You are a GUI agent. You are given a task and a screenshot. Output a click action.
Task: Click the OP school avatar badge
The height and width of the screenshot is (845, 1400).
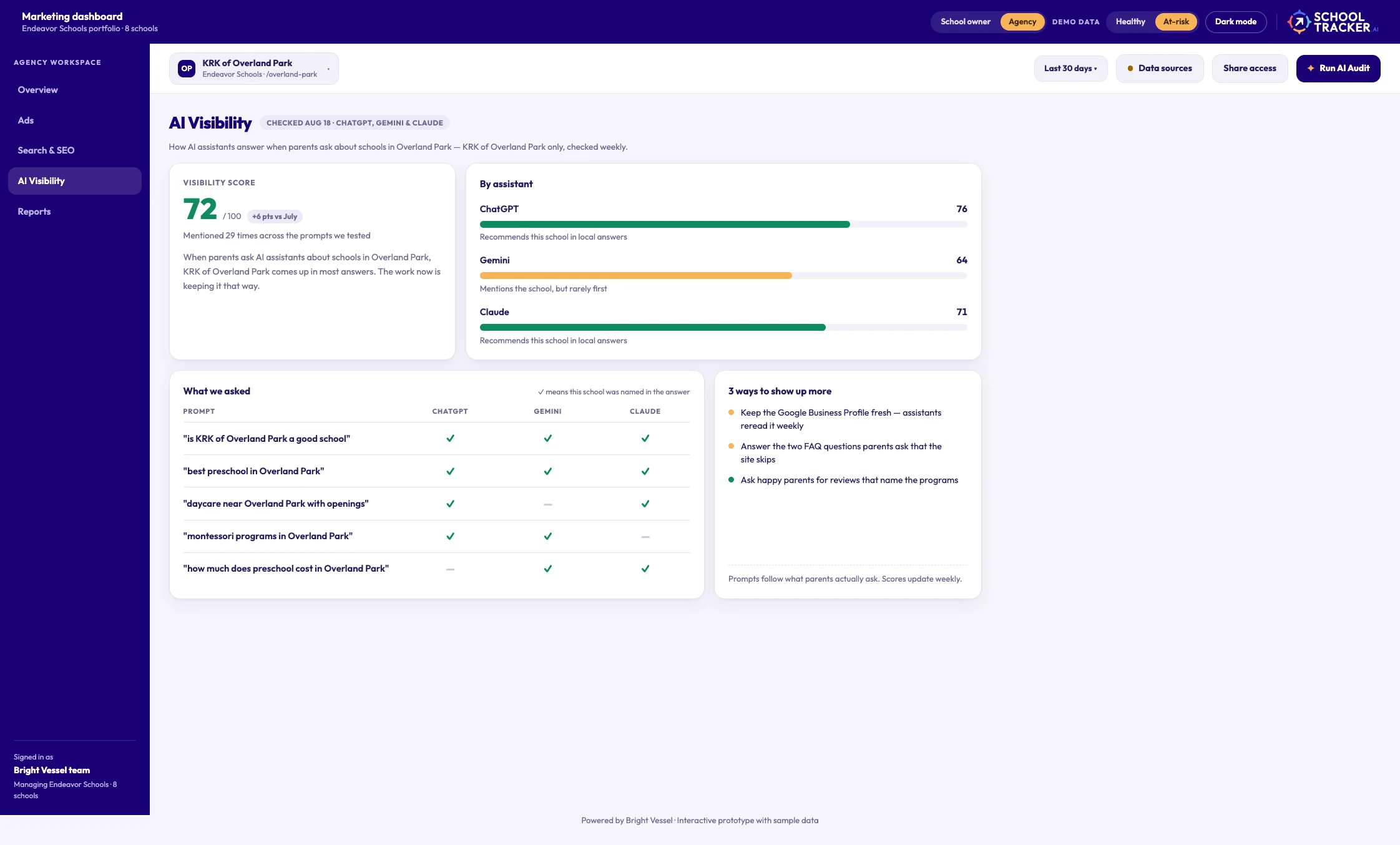187,69
